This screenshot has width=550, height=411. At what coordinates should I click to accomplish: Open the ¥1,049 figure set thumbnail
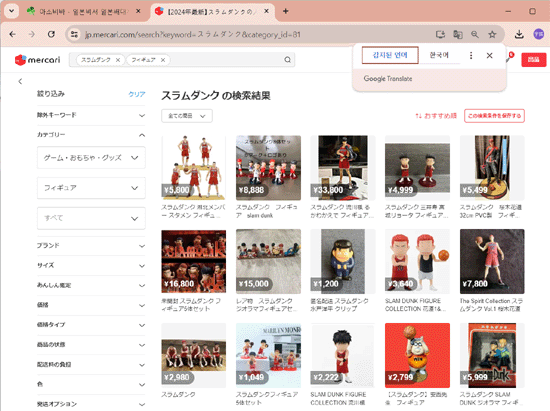pos(268,355)
